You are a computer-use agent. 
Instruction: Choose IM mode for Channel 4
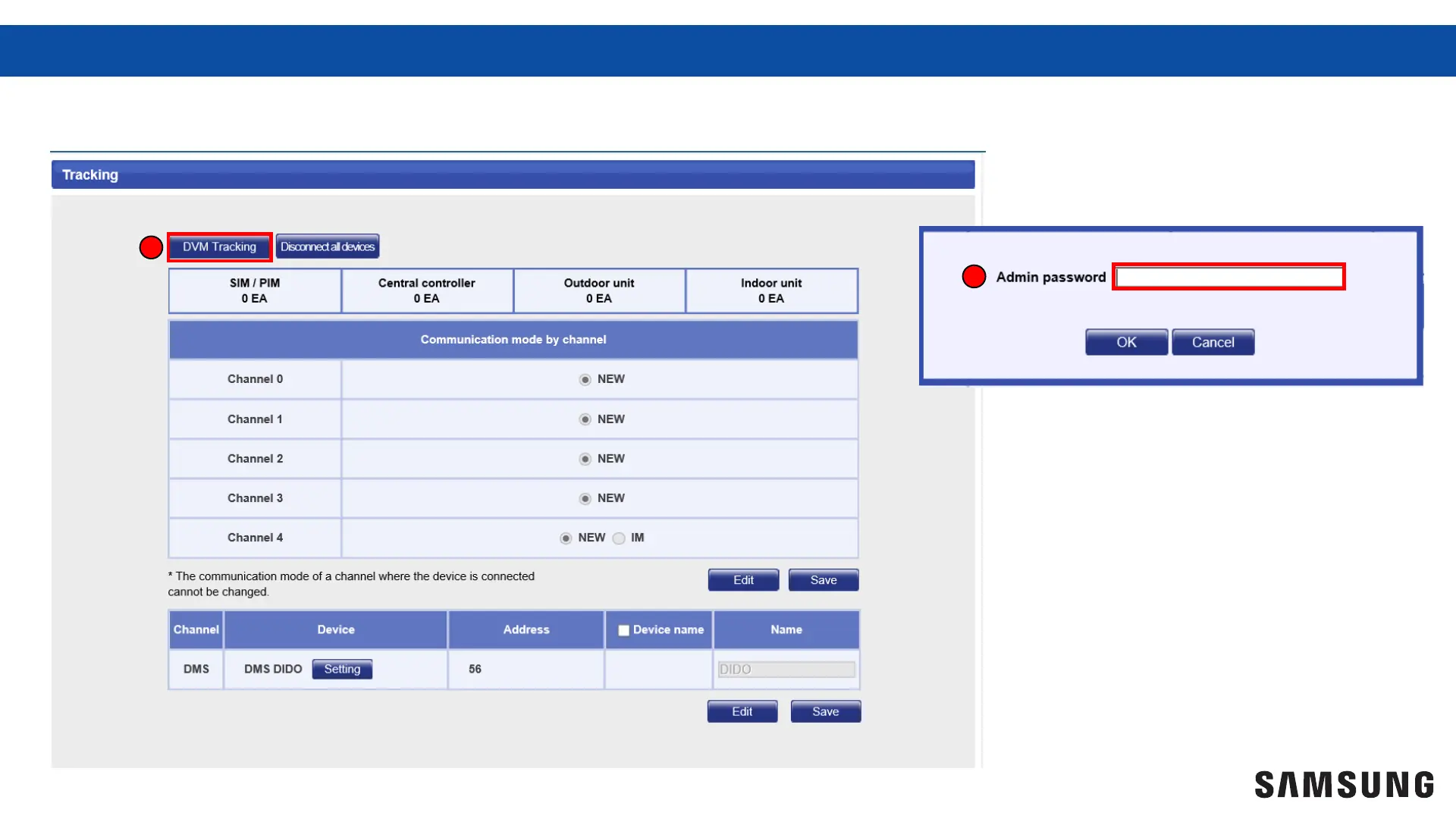pyautogui.click(x=619, y=538)
